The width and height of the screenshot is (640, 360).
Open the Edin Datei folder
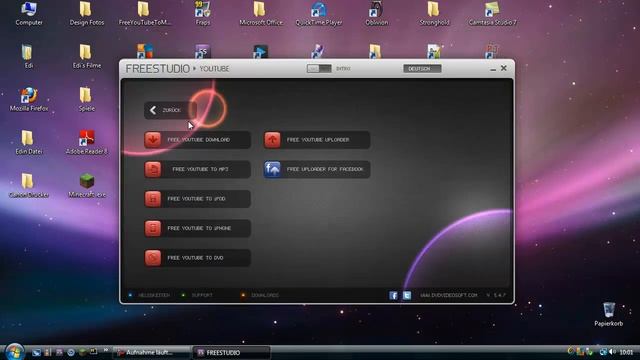click(x=29, y=142)
